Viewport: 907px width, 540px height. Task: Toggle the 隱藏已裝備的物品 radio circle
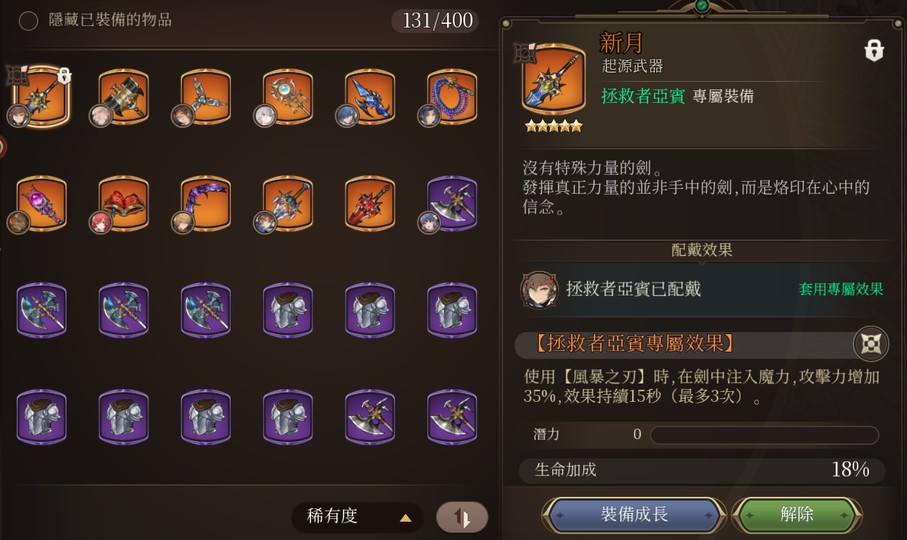(x=28, y=21)
